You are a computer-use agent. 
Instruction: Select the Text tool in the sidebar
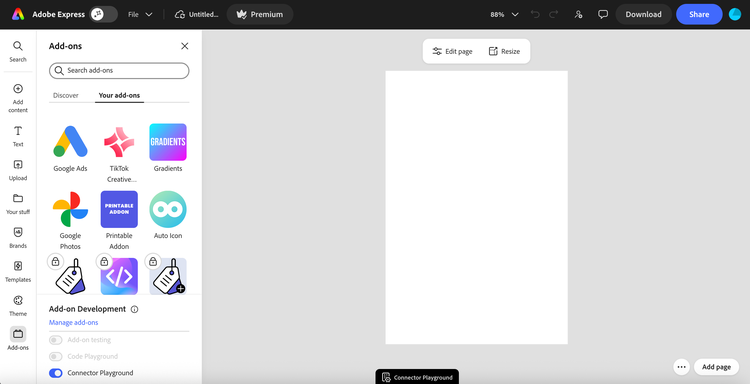[x=18, y=136]
